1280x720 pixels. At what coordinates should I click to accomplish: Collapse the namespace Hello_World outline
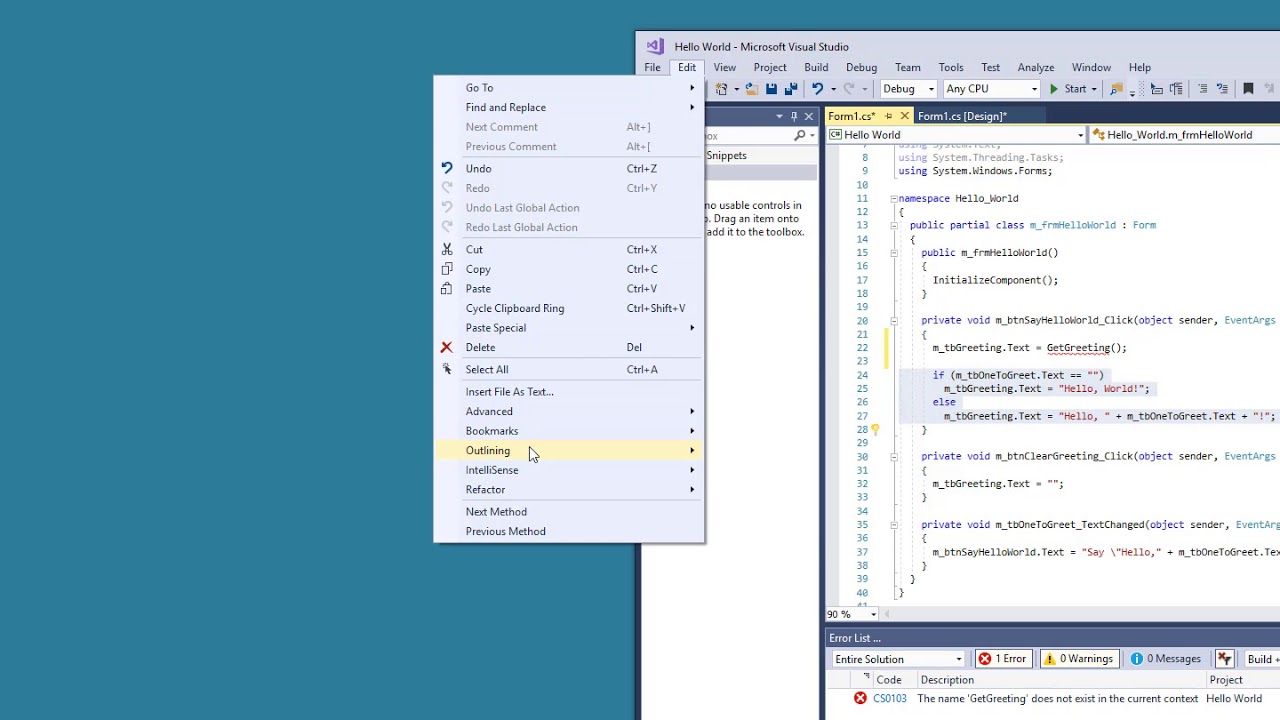[x=894, y=198]
